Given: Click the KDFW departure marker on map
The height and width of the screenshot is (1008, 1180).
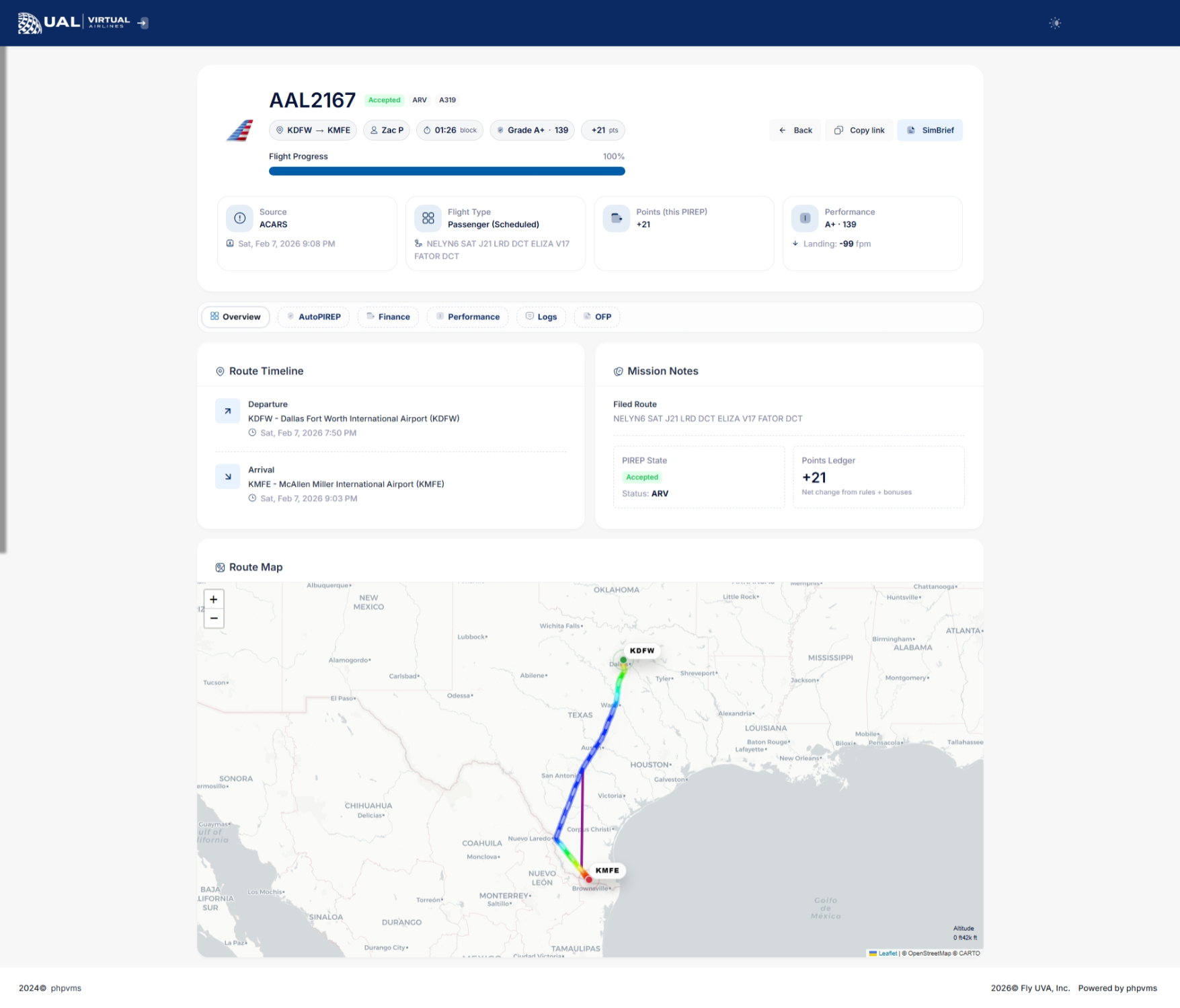Looking at the screenshot, I should (623, 660).
